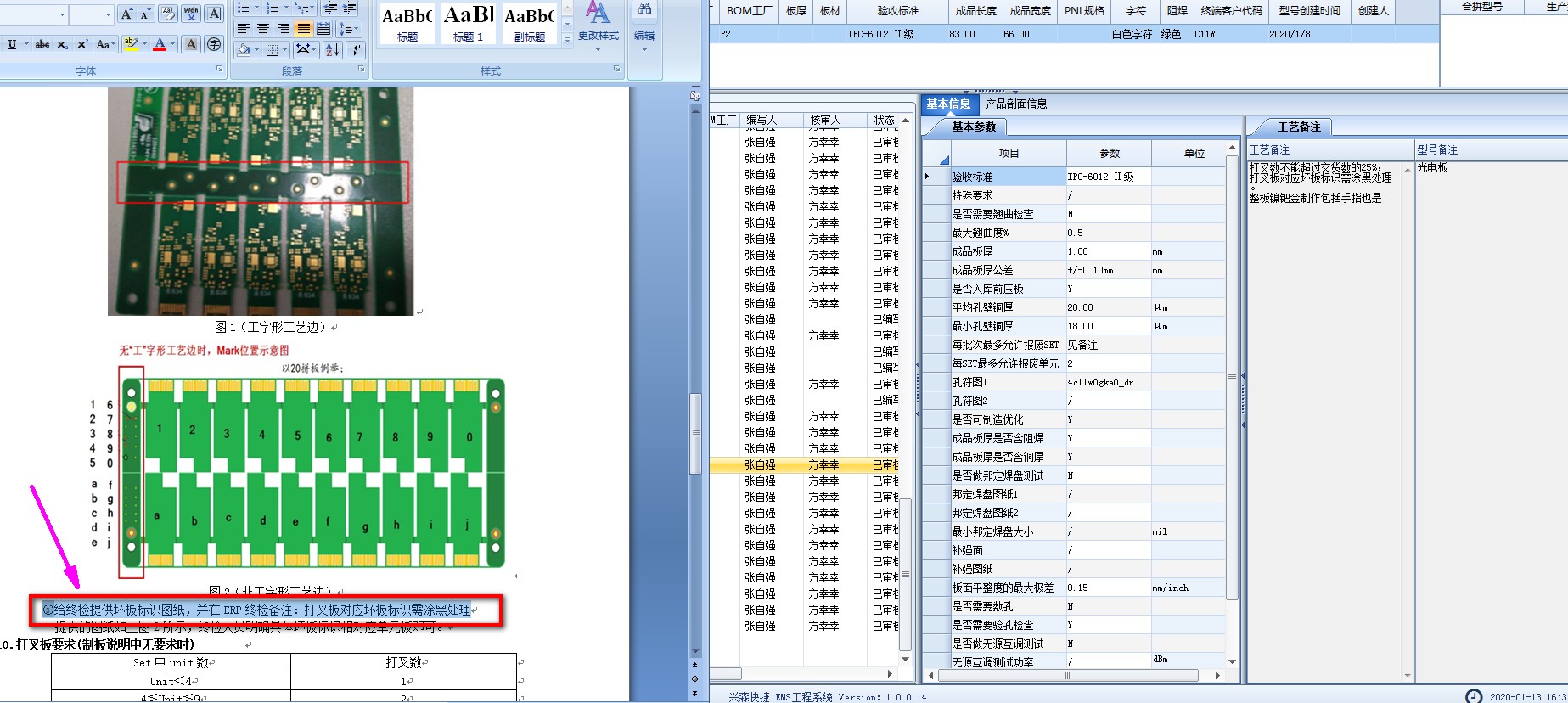Open the numbering list dropdown arrow
This screenshot has width=1568, height=703.
tap(286, 8)
